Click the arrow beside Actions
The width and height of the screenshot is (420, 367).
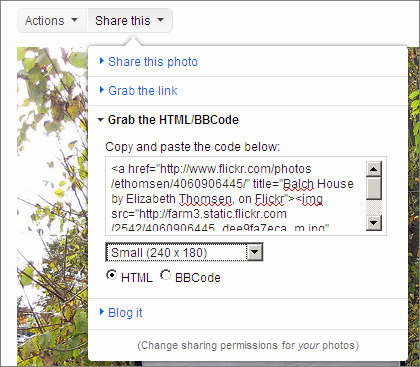[x=75, y=20]
